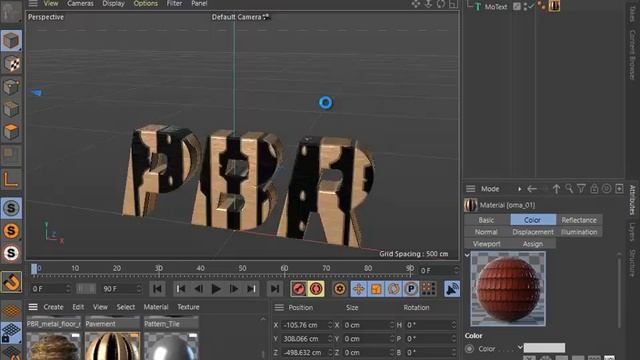Select the Color radio button

pyautogui.click(x=469, y=349)
